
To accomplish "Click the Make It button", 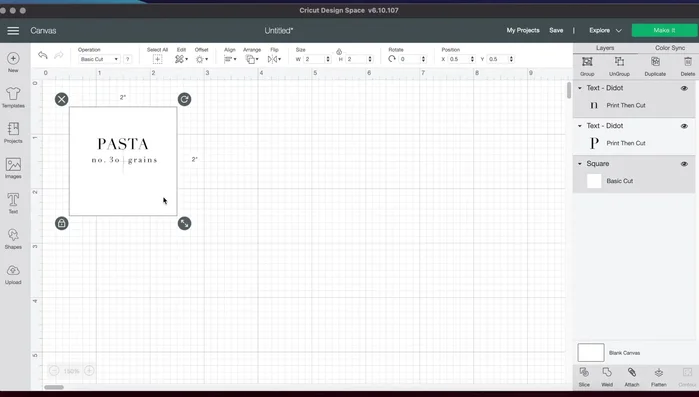I will point(664,30).
